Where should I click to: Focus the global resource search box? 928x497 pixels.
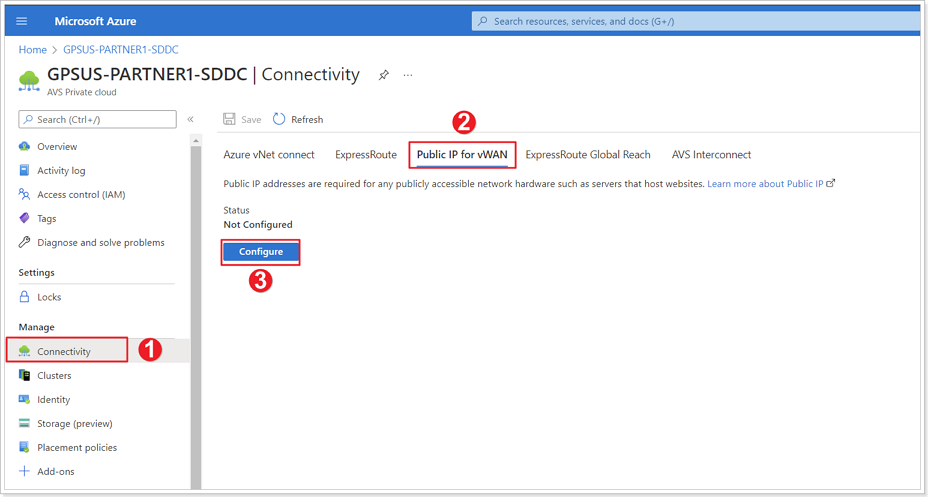click(698, 21)
